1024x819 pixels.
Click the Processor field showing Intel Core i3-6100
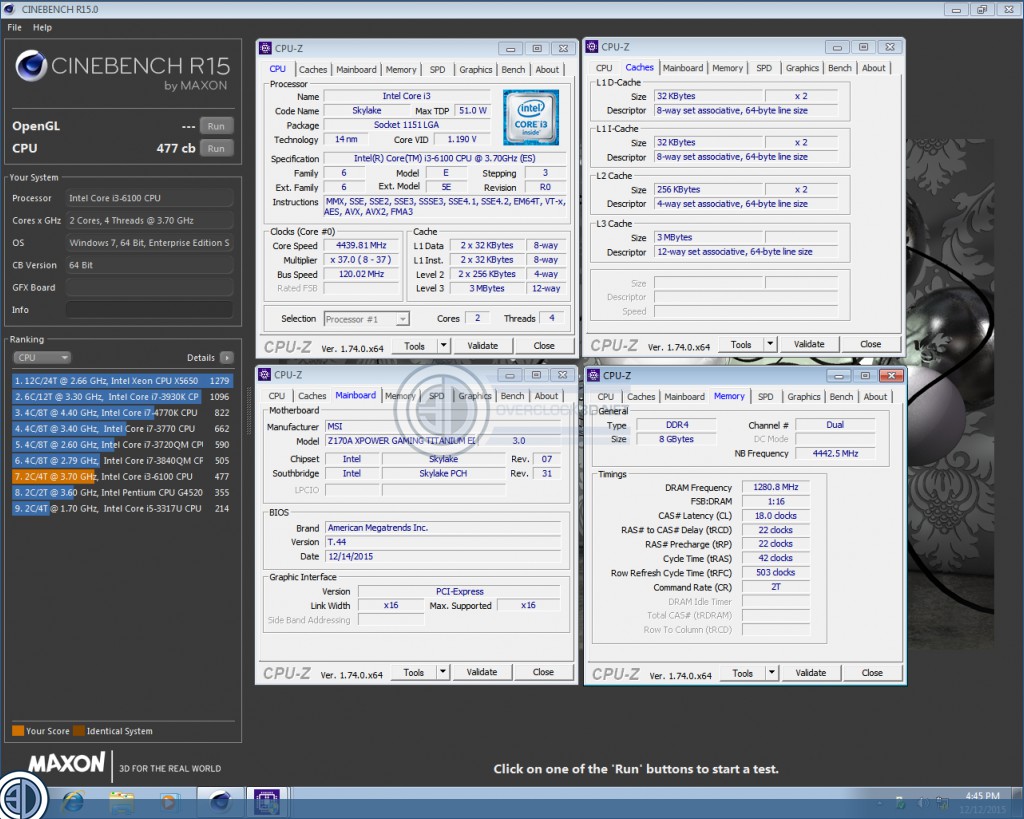149,198
